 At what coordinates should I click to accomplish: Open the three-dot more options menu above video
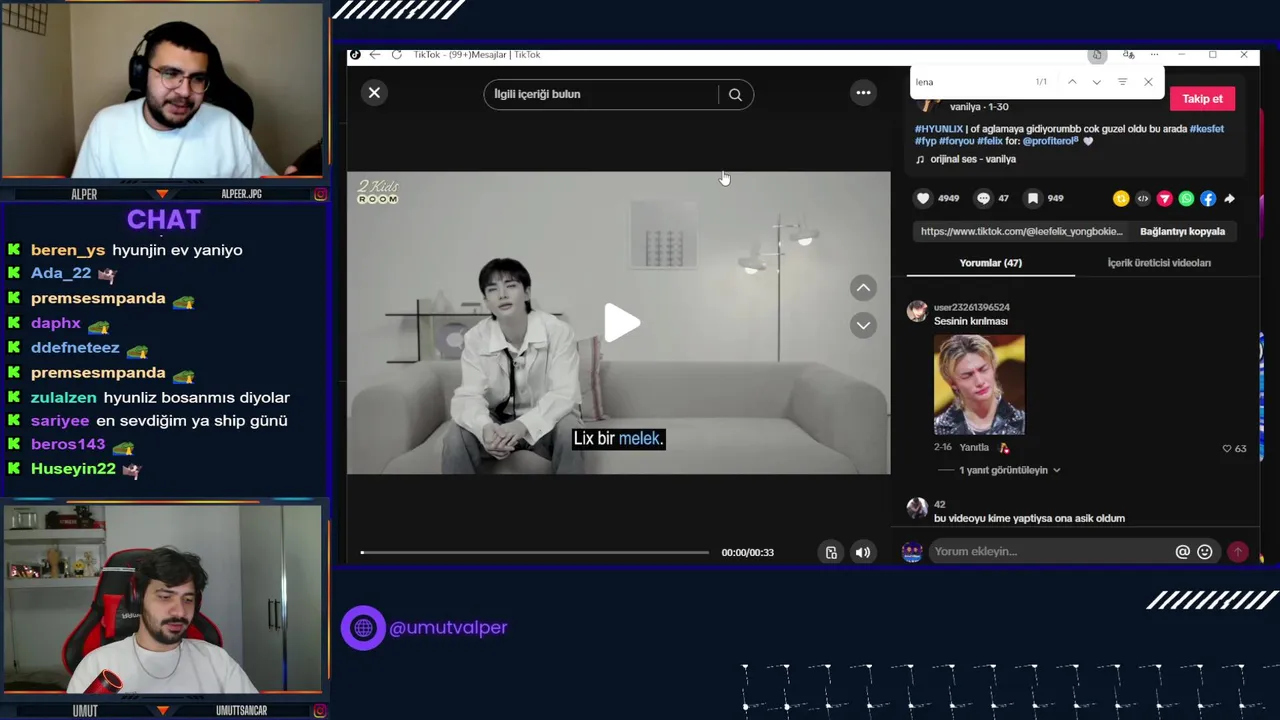[x=863, y=93]
